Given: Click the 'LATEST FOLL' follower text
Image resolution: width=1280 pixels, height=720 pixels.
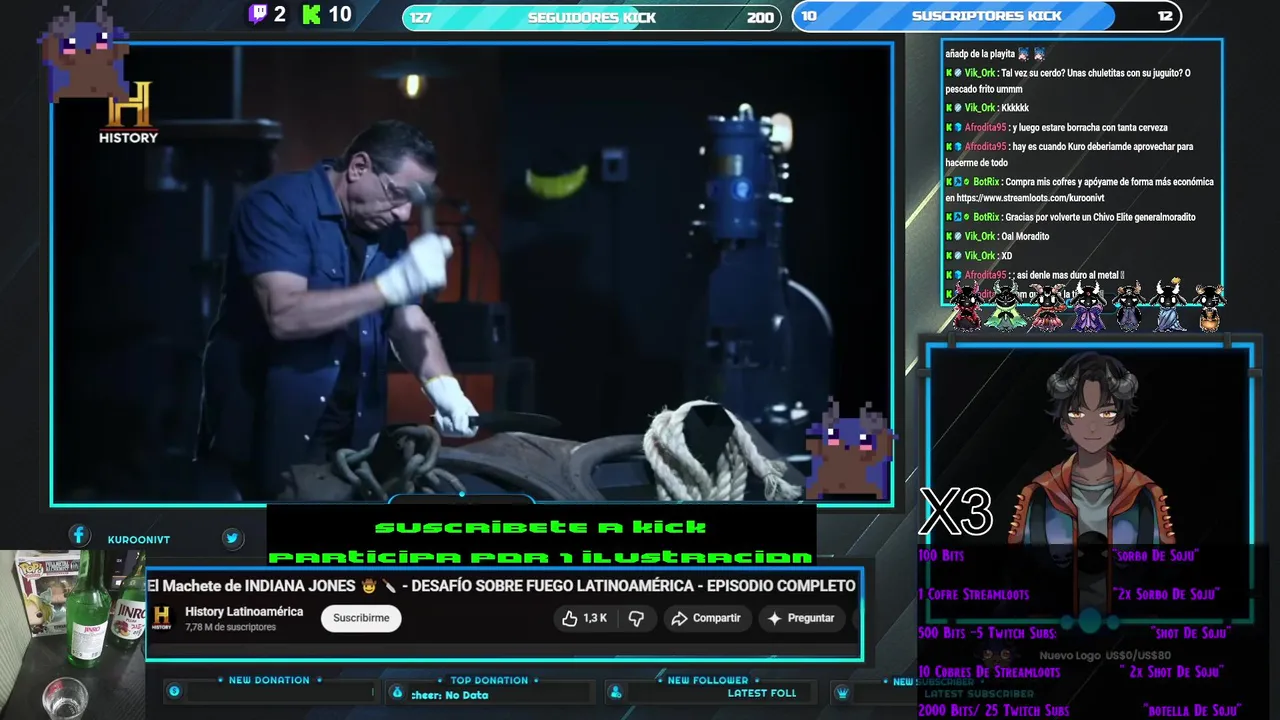Looking at the screenshot, I should pos(762,693).
